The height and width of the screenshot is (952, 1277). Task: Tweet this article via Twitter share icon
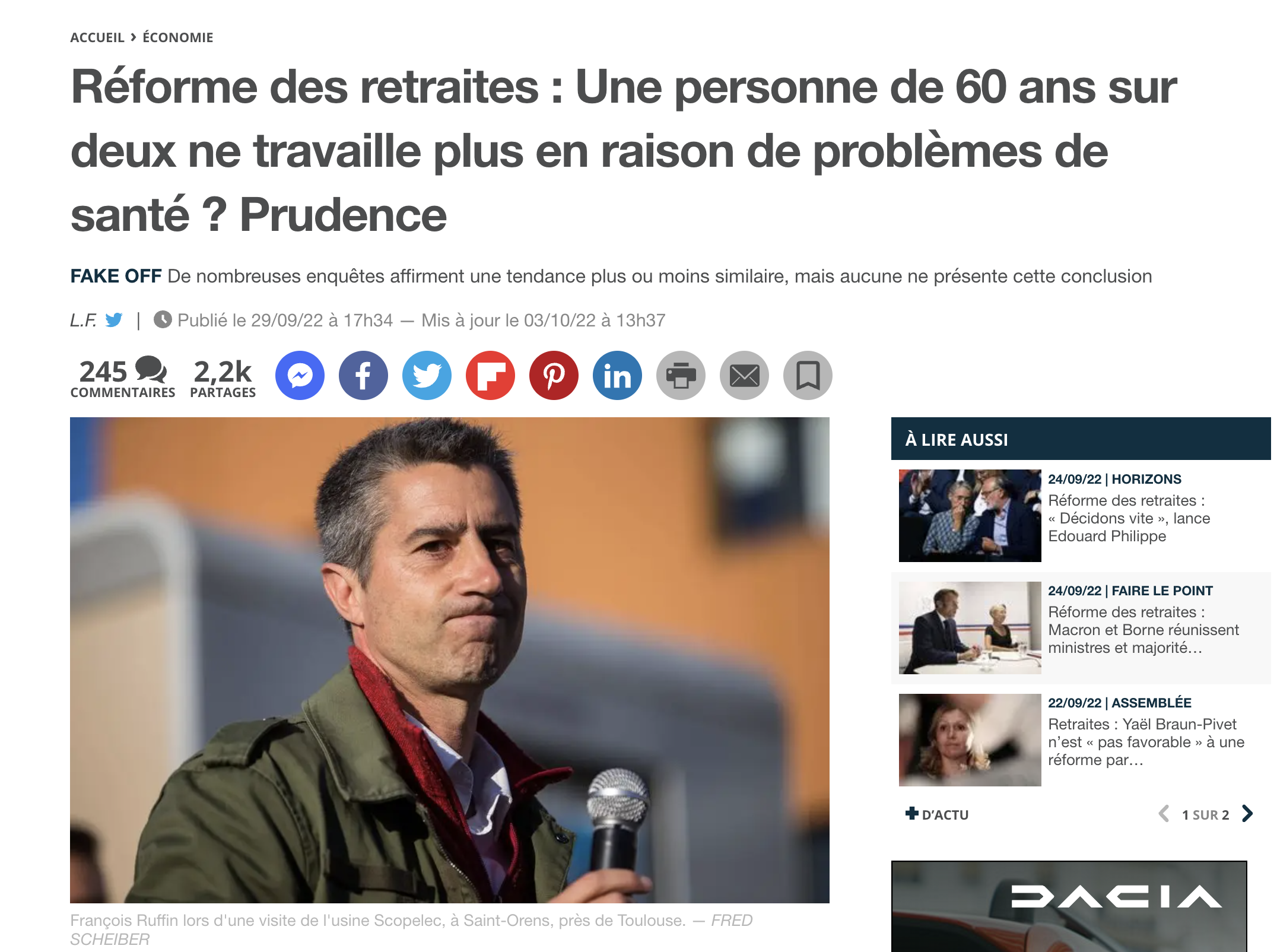pos(427,376)
